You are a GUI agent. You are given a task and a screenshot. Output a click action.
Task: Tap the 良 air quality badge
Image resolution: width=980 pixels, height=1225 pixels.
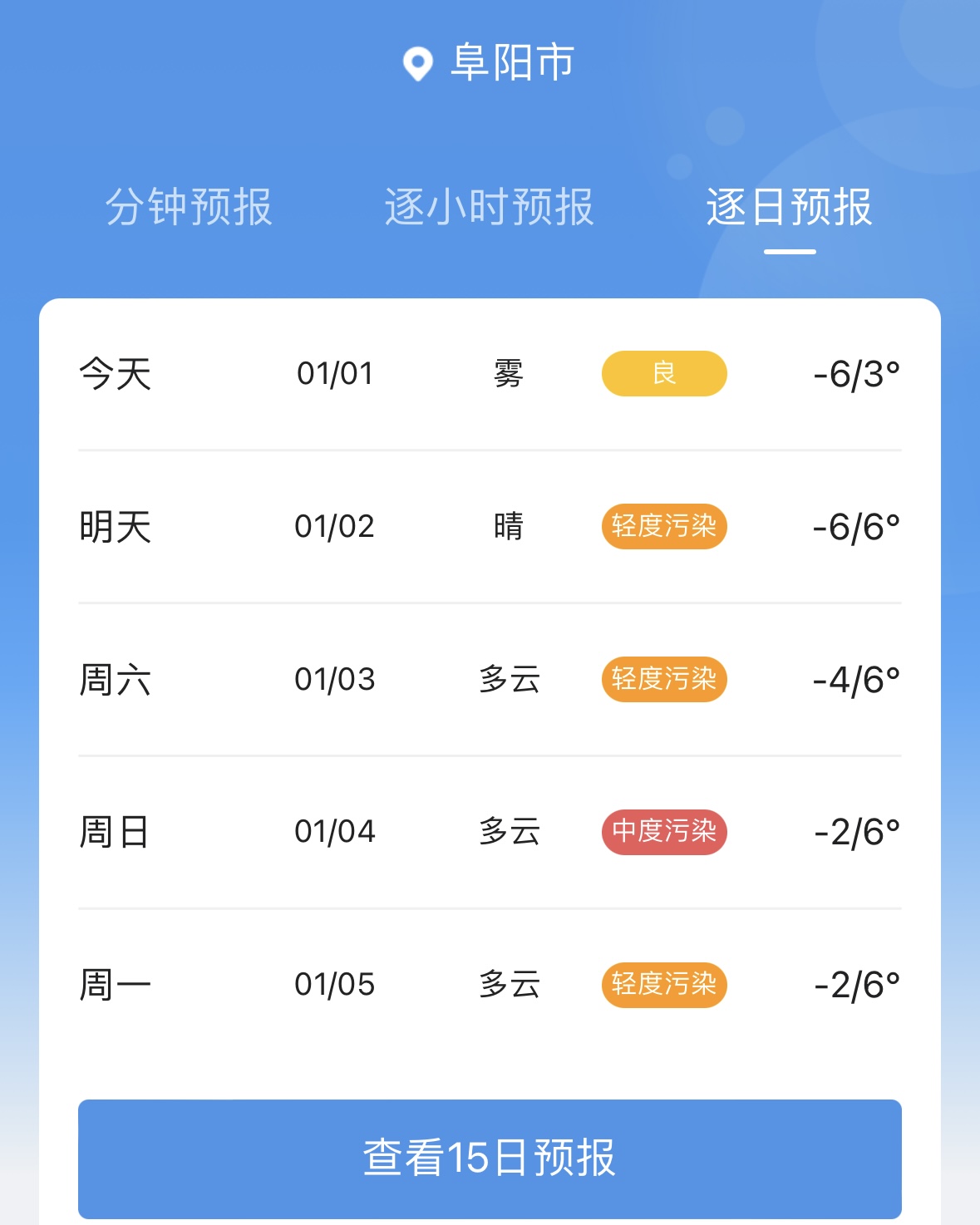(x=664, y=373)
